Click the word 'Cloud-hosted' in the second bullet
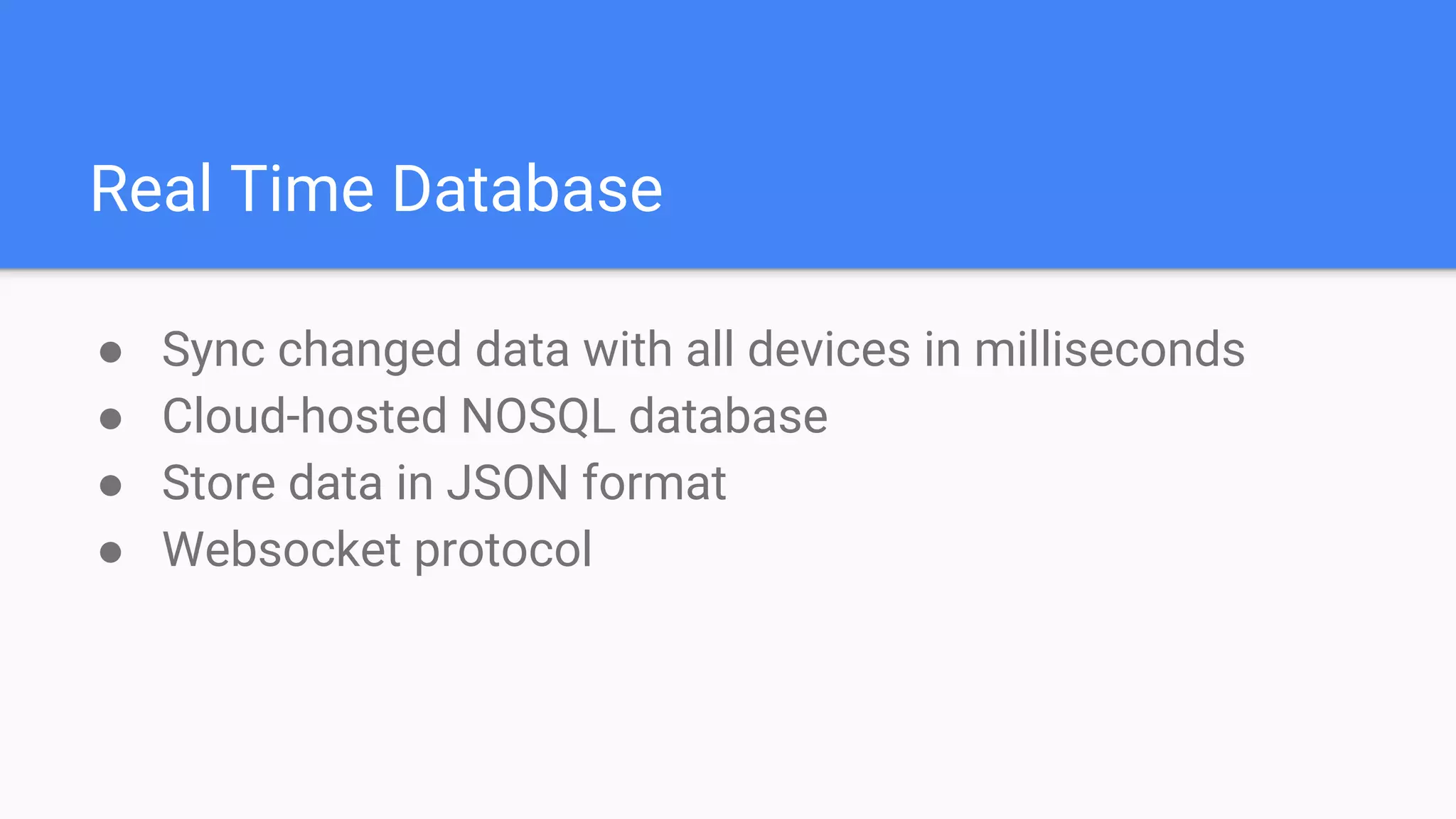Image resolution: width=1456 pixels, height=819 pixels. [x=304, y=417]
